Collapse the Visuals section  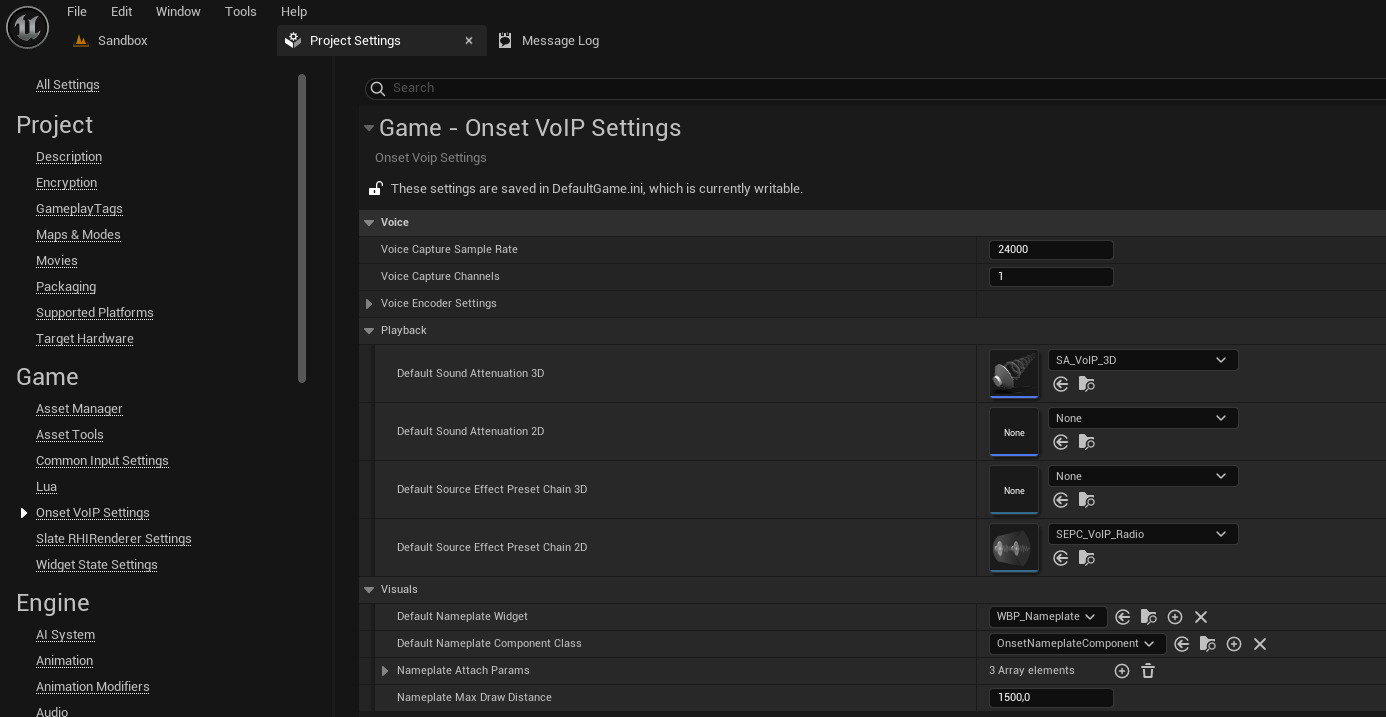[x=369, y=590]
